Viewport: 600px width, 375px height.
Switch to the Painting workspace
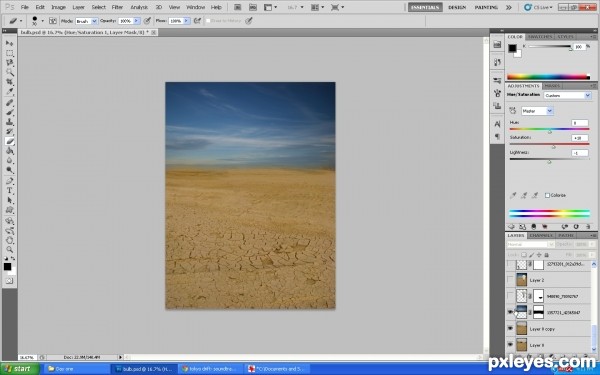click(x=486, y=7)
